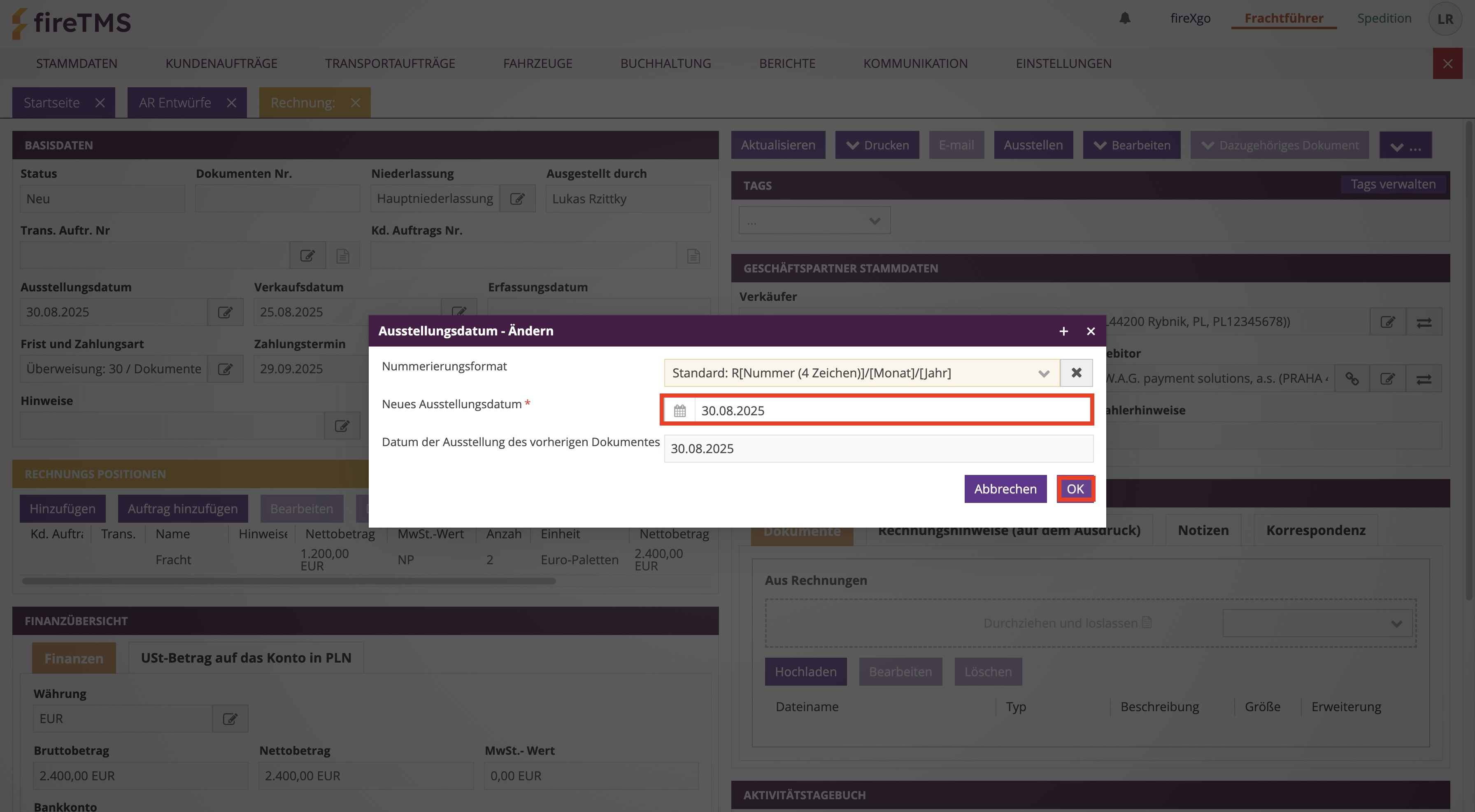This screenshot has width=1475, height=812.
Task: Click the document icon next to Trans. Auftr. Nr
Action: click(x=342, y=256)
